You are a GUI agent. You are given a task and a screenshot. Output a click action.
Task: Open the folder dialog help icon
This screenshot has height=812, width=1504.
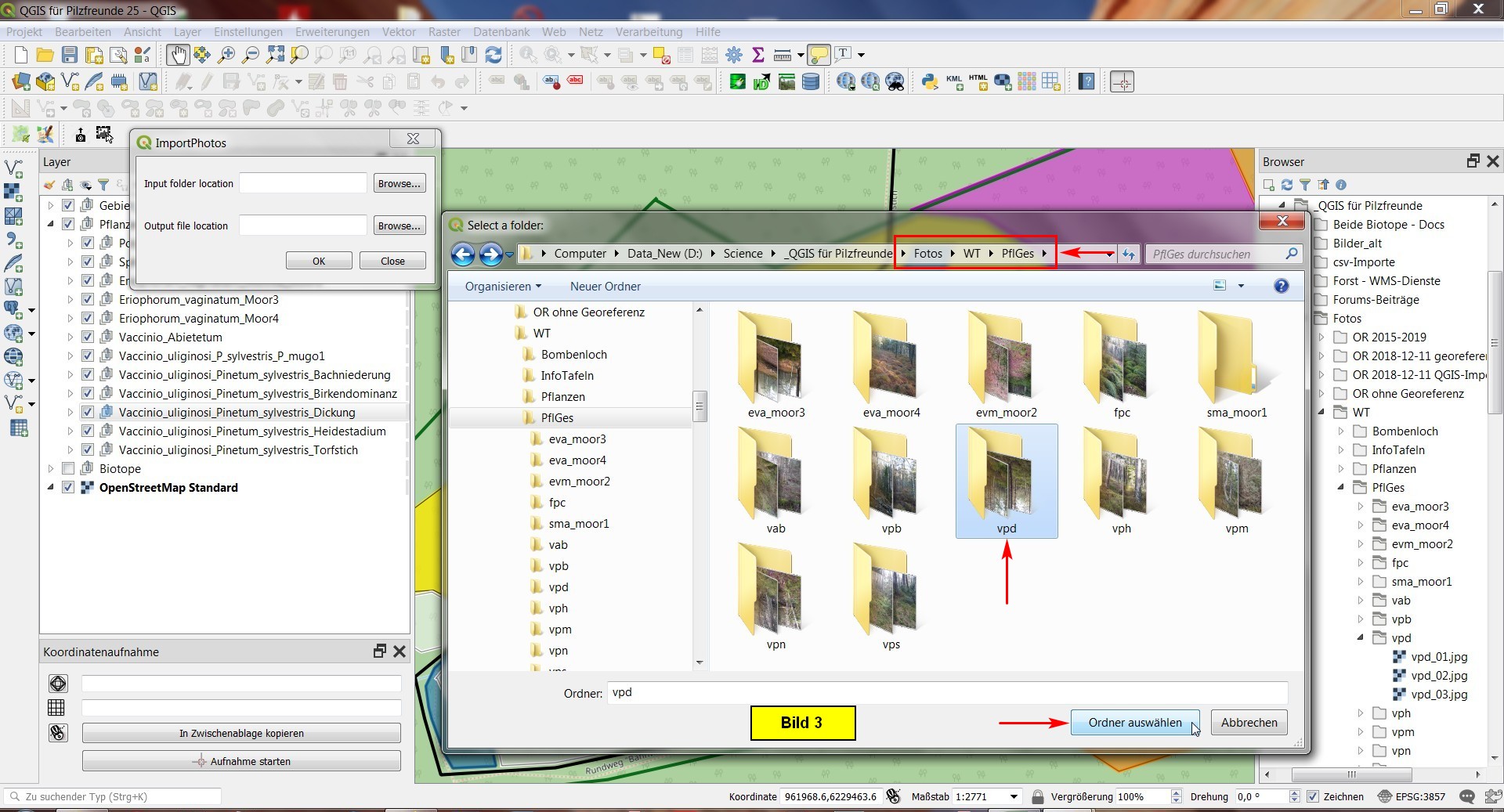coord(1281,286)
